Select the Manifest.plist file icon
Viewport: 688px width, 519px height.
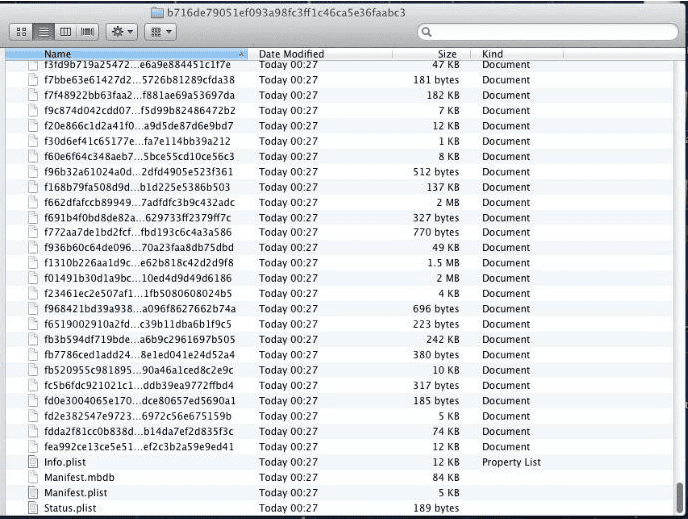click(36, 493)
